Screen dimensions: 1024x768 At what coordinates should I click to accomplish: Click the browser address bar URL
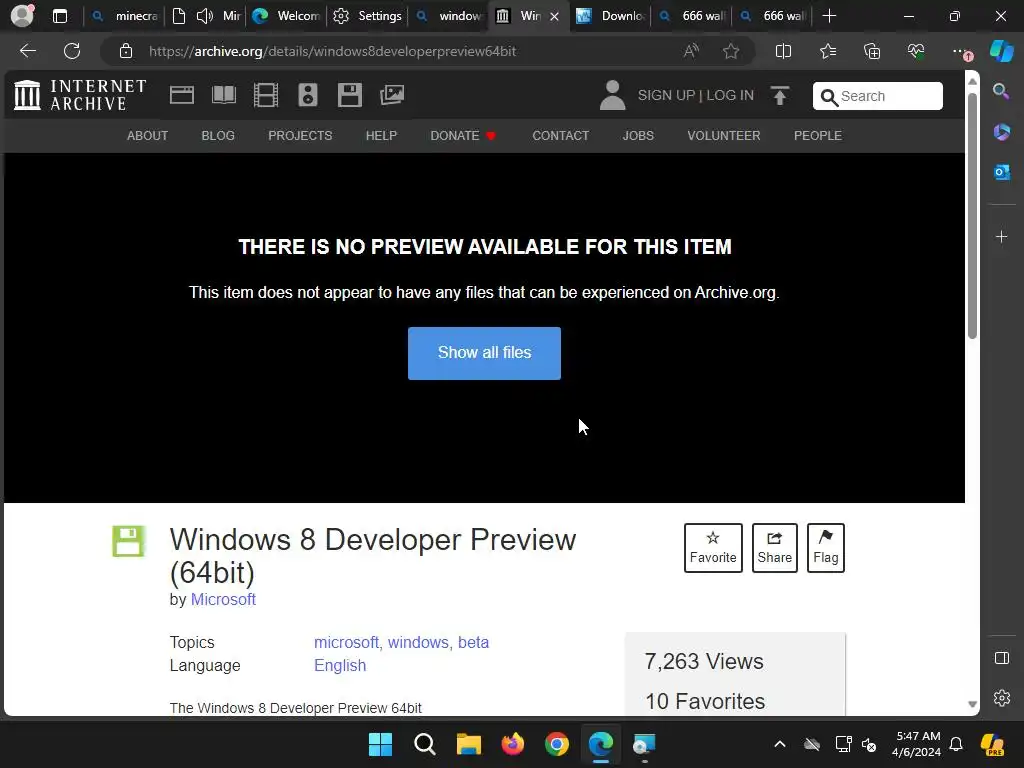(332, 51)
